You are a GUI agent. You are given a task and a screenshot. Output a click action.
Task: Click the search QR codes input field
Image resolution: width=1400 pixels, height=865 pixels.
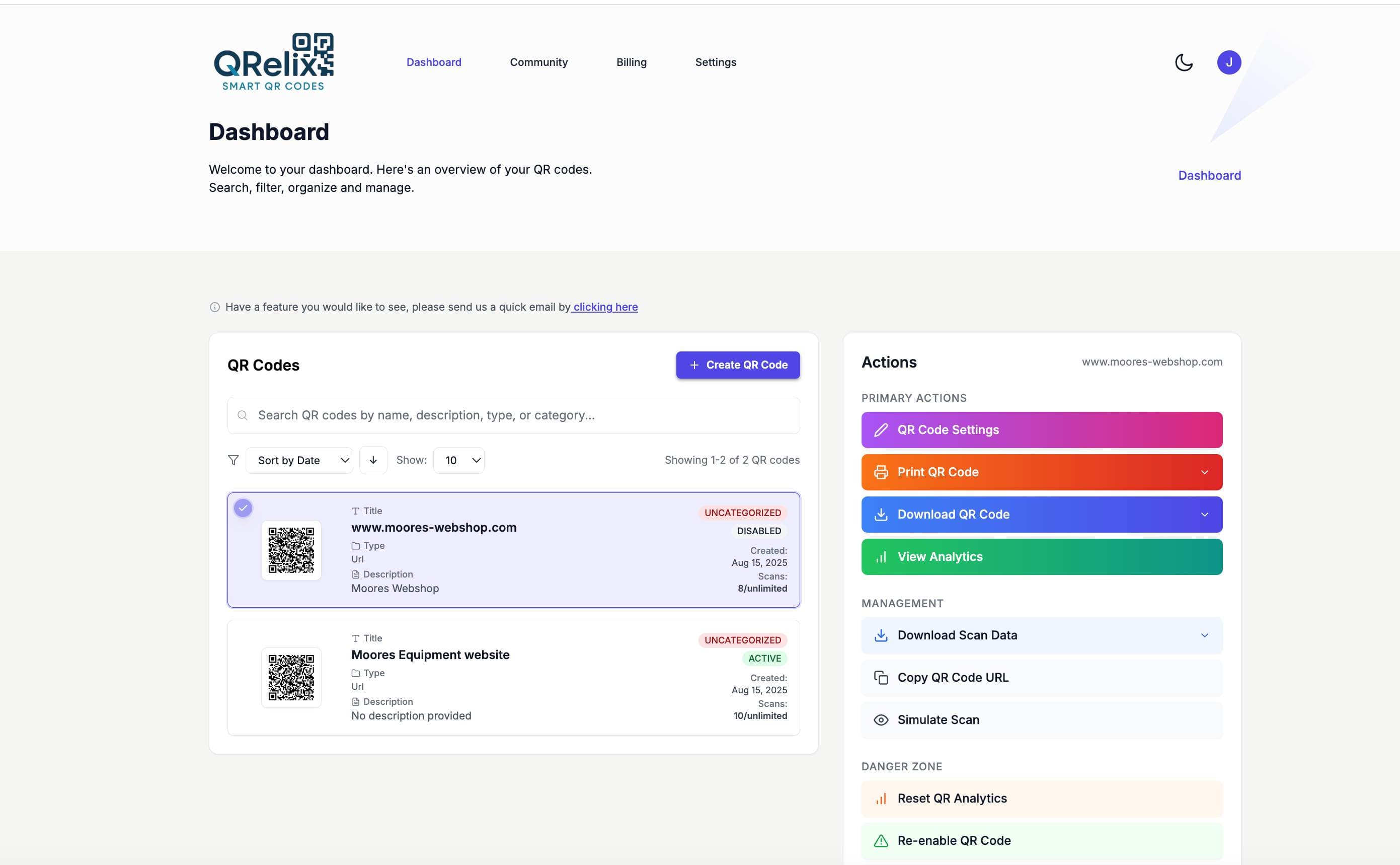point(513,415)
